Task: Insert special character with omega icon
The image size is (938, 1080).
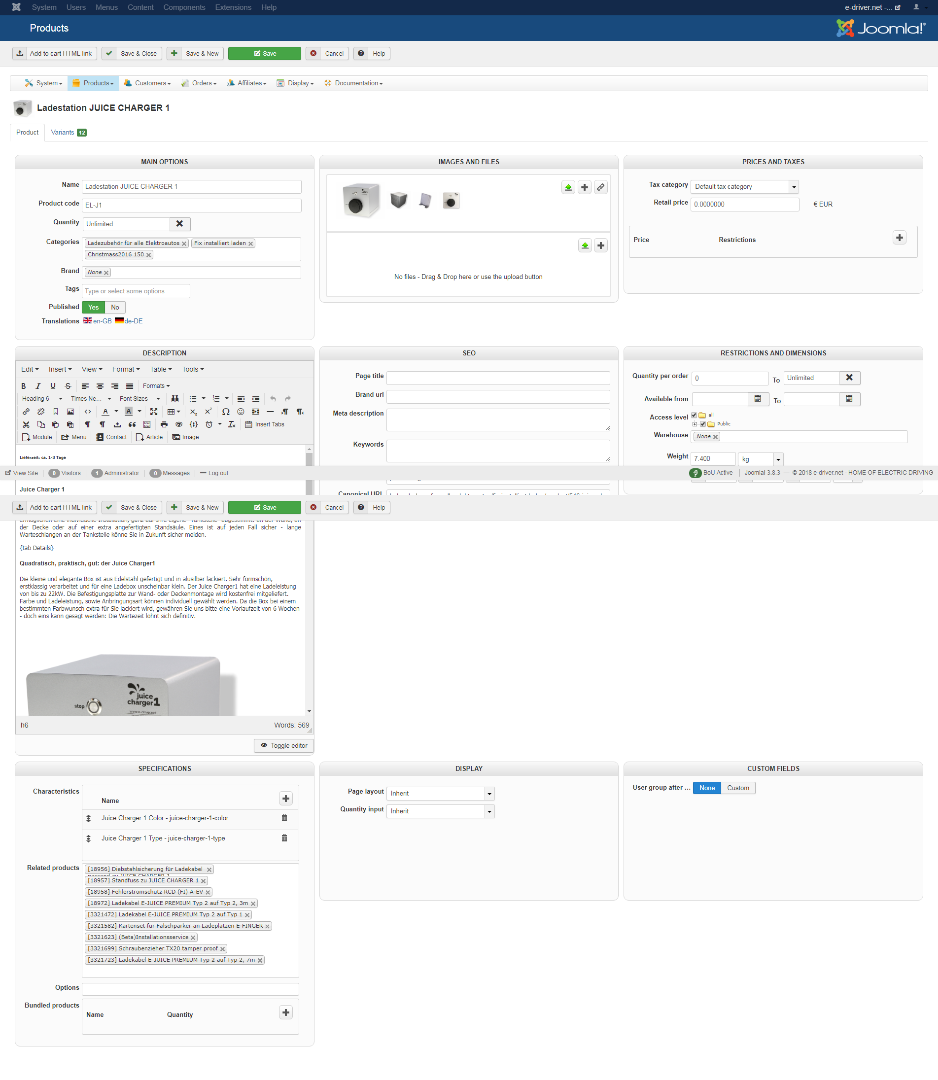Action: coord(226,412)
